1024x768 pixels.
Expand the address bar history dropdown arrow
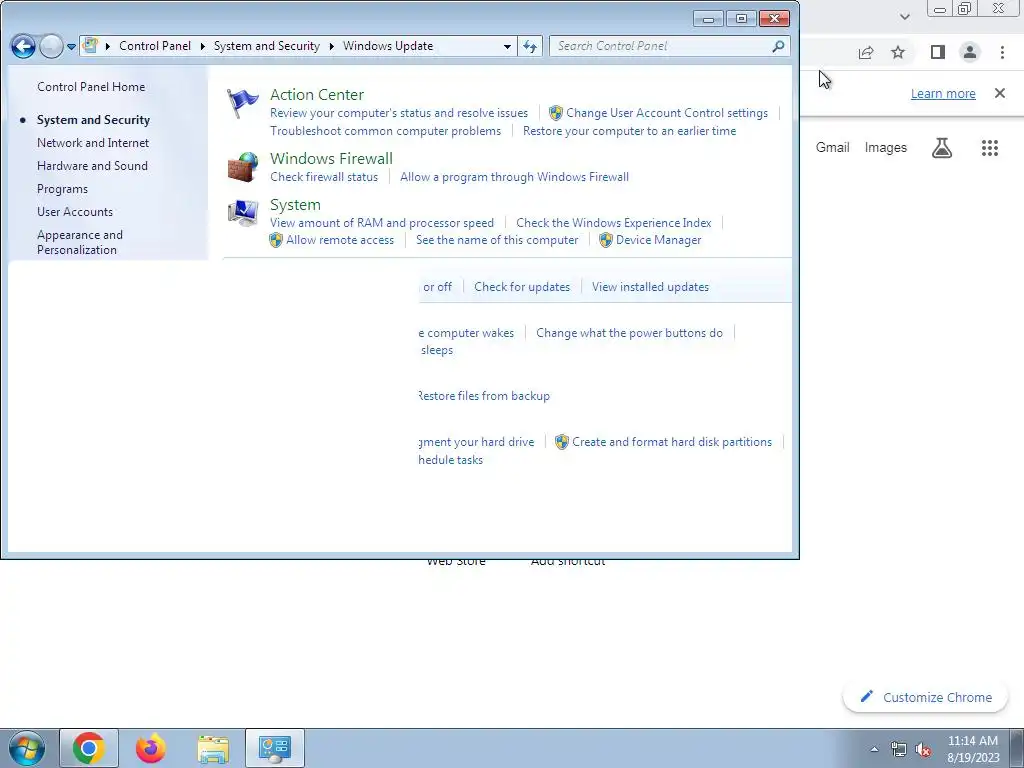[x=507, y=46]
